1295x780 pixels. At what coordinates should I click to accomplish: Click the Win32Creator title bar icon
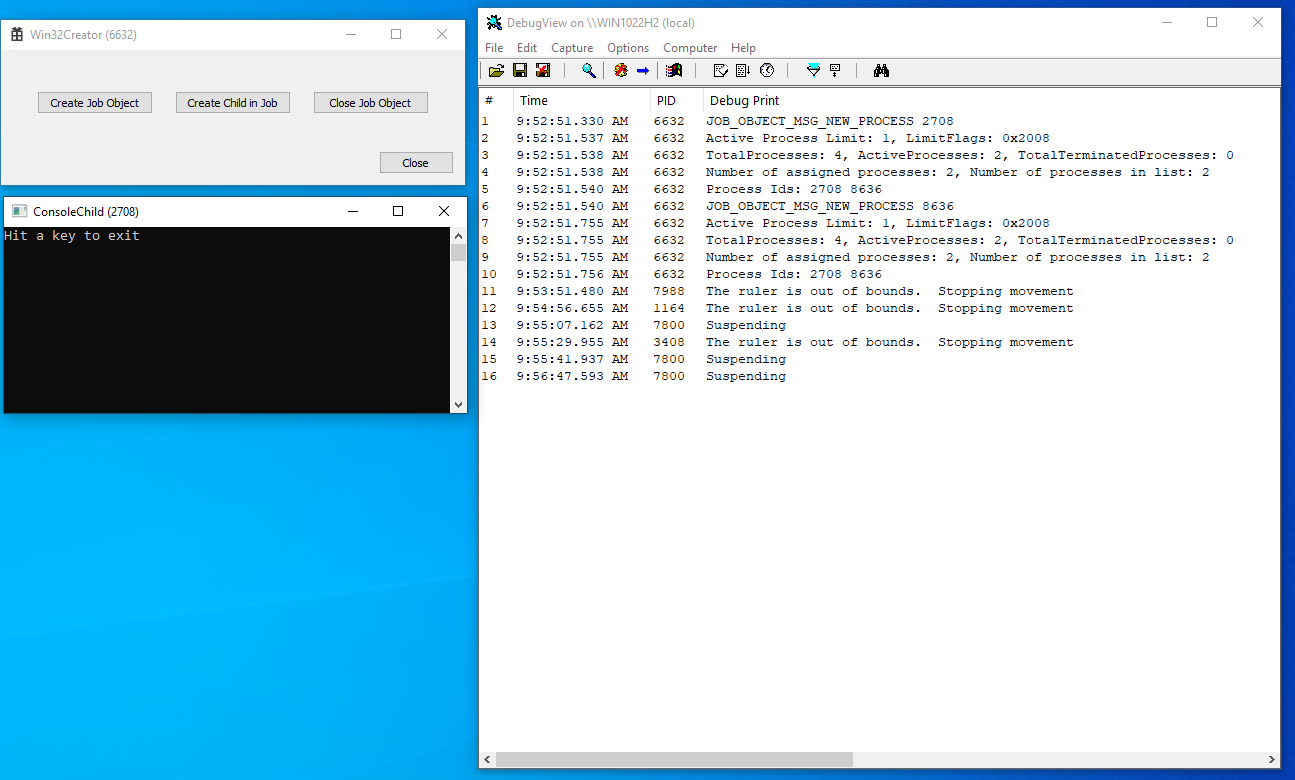coord(17,34)
